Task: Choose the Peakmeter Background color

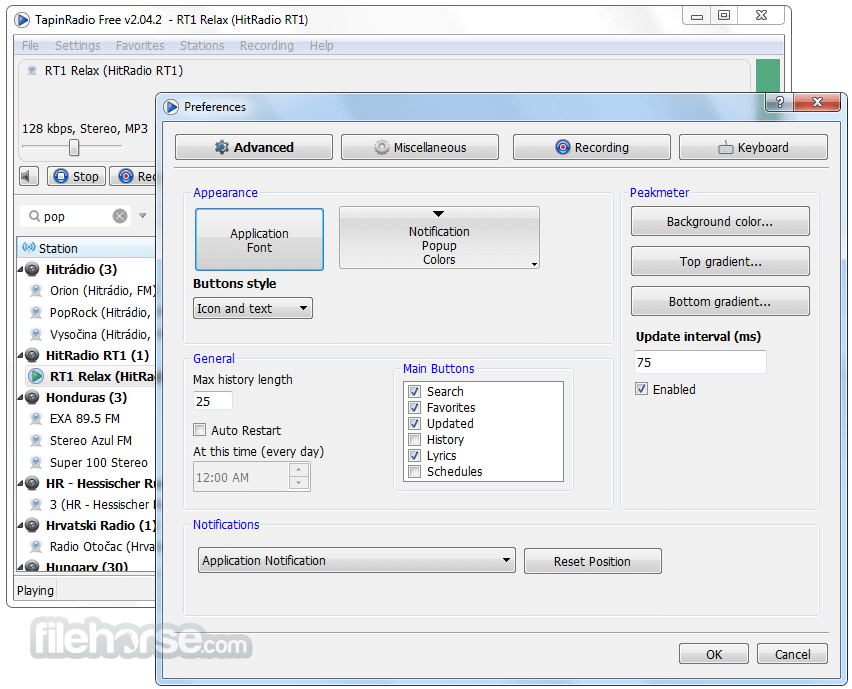Action: pyautogui.click(x=720, y=222)
